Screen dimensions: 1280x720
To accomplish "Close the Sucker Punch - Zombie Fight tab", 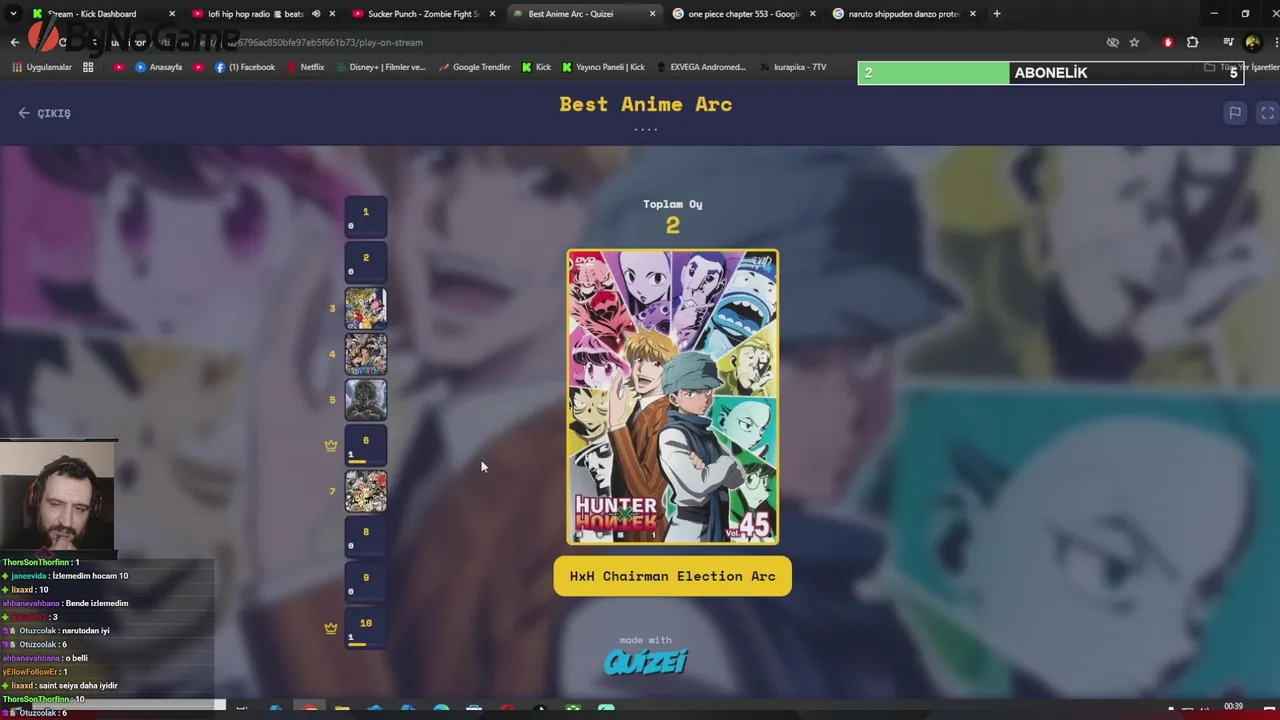I will point(492,14).
